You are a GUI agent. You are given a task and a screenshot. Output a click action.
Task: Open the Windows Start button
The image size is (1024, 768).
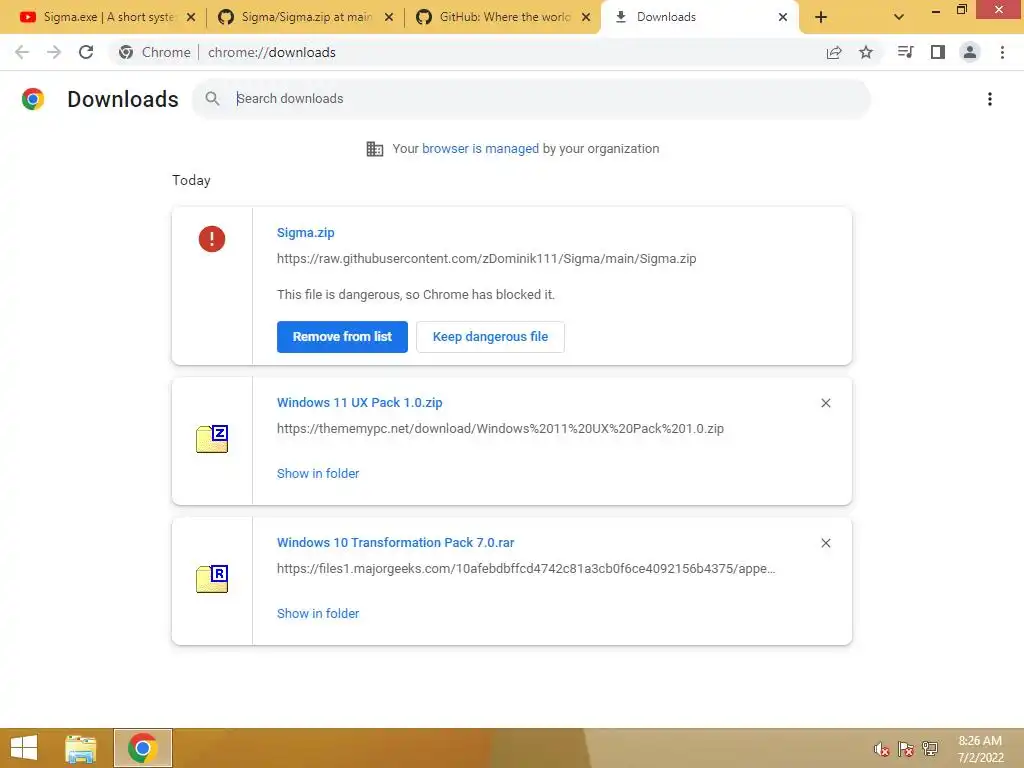pyautogui.click(x=24, y=748)
